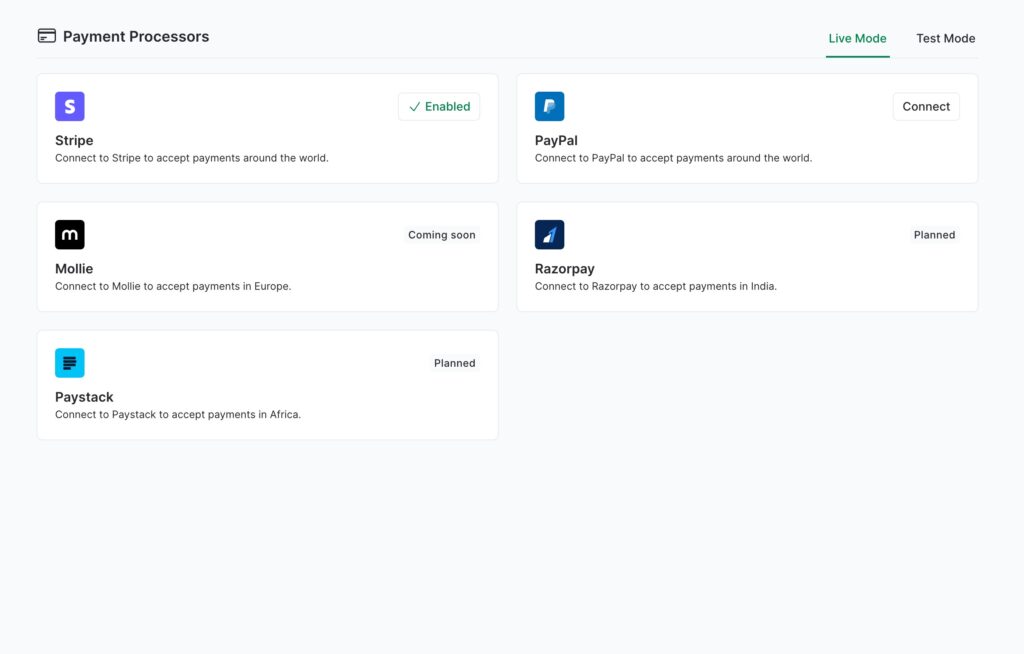
Task: Click the Razorpay logo icon
Action: 549,235
